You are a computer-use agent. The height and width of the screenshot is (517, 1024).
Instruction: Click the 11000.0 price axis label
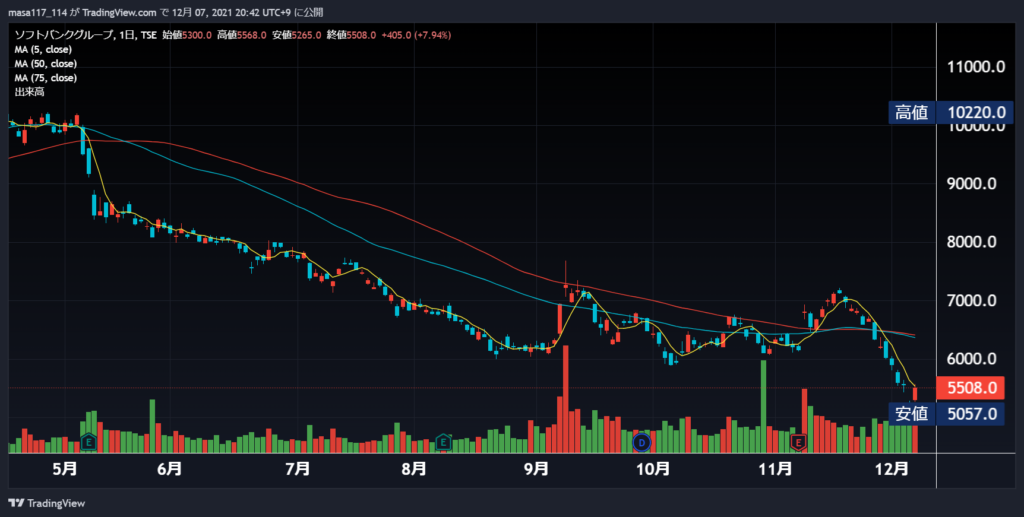pos(976,67)
